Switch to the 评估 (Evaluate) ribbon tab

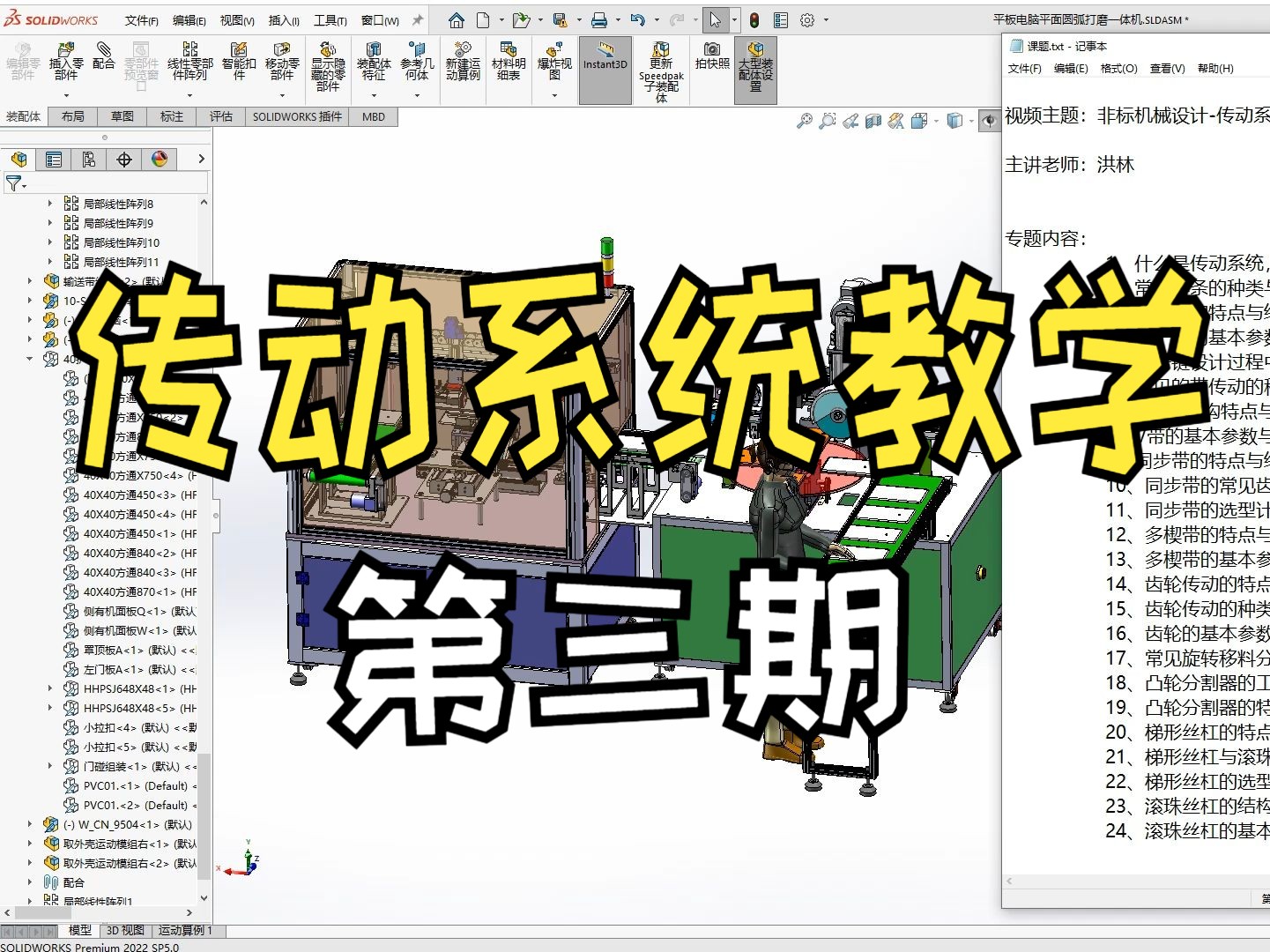coord(221,116)
